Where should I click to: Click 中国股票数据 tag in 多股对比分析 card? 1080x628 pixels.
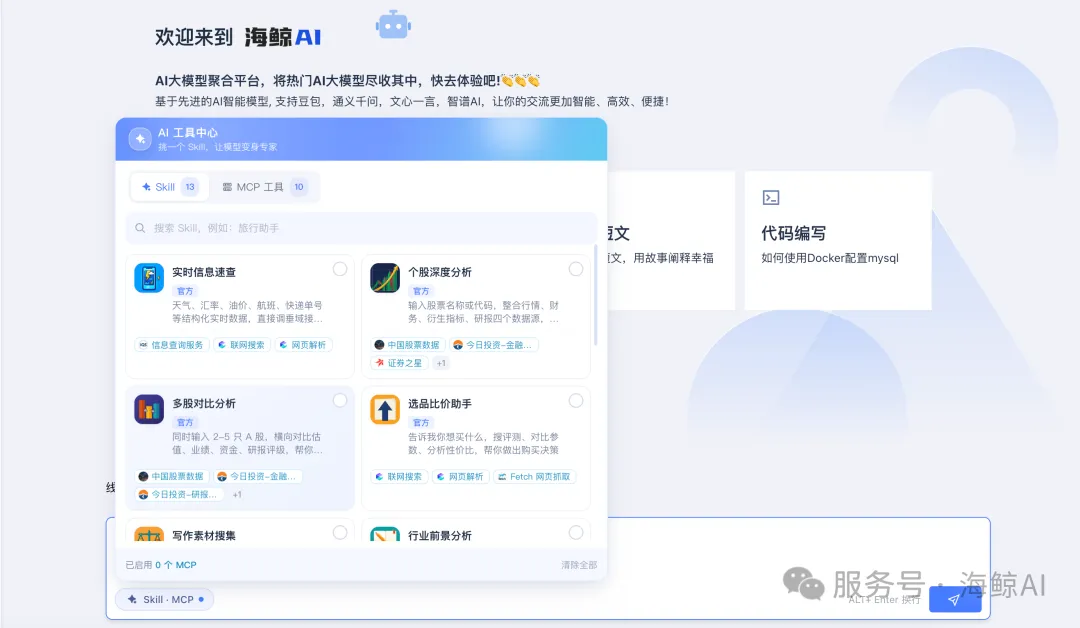click(x=172, y=477)
